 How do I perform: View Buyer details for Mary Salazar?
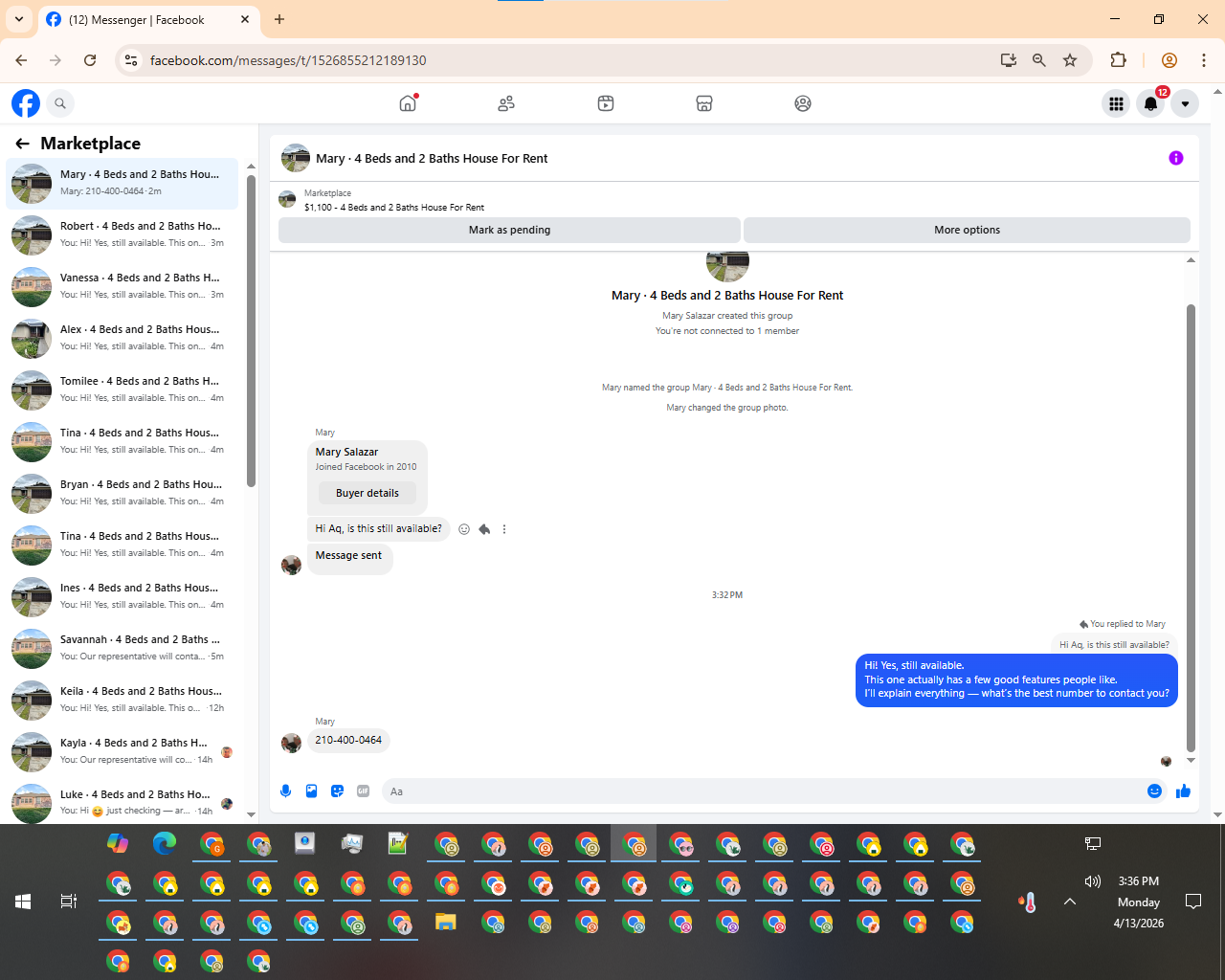367,493
